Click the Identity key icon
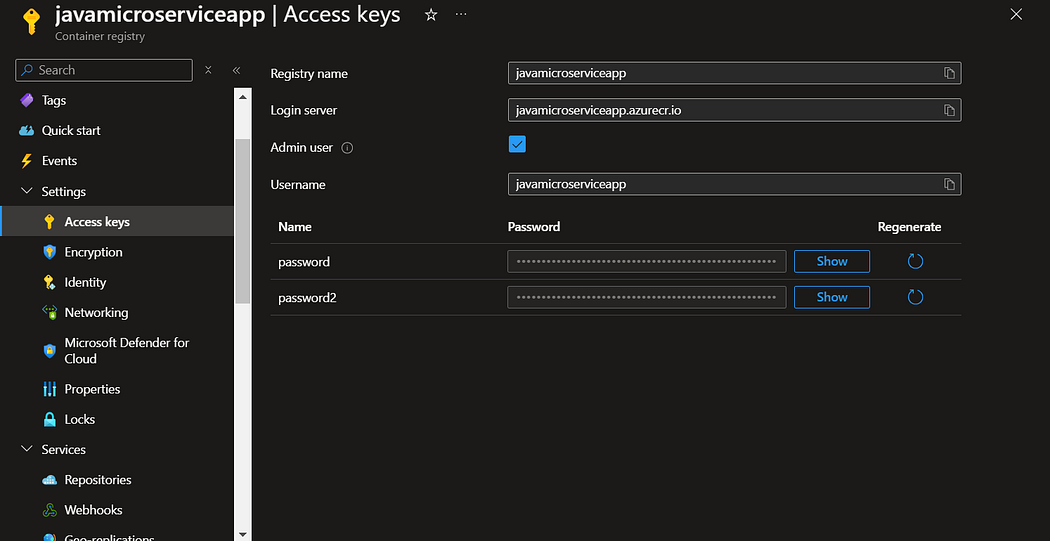The height and width of the screenshot is (541, 1050). click(49, 283)
